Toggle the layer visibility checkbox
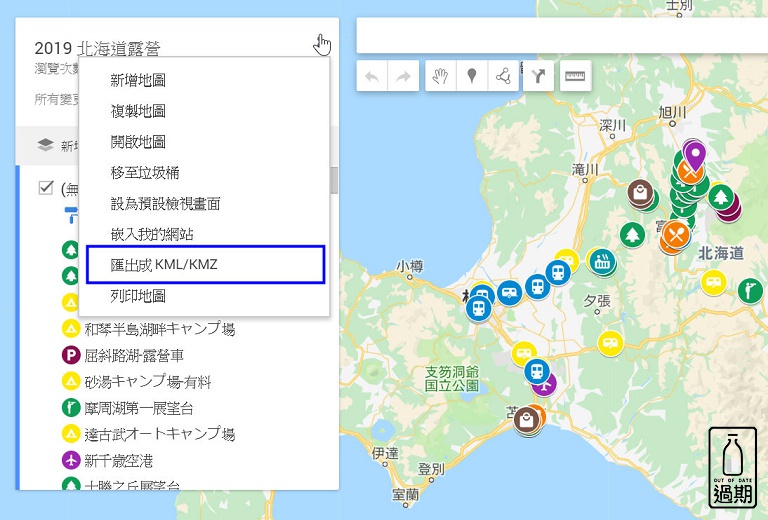This screenshot has height=520, width=768. 46,188
